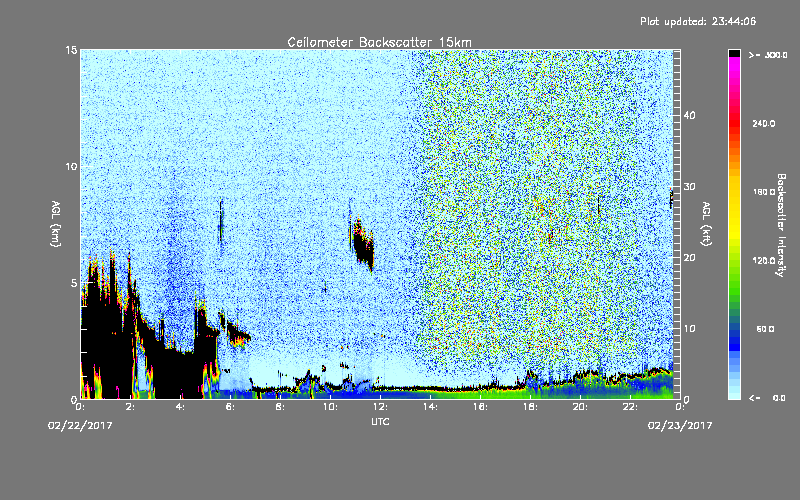Click the '8:' hour tick label

(281, 407)
